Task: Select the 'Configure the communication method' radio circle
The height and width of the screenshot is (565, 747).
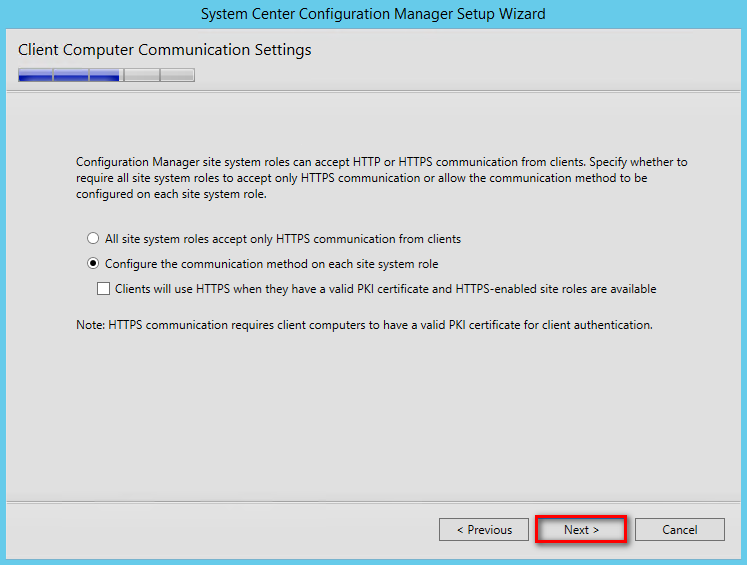Action: pos(93,263)
